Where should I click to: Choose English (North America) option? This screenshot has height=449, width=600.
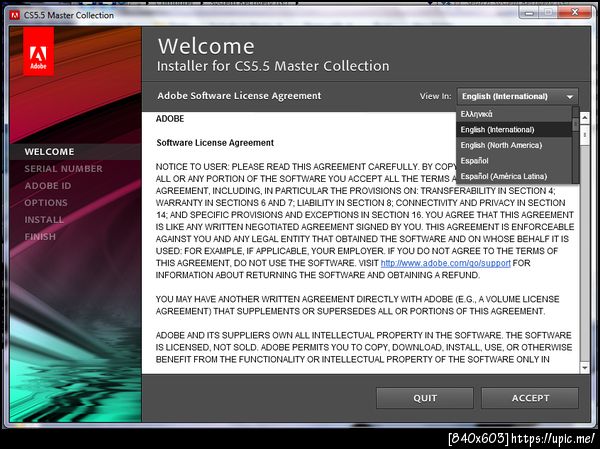pyautogui.click(x=514, y=145)
